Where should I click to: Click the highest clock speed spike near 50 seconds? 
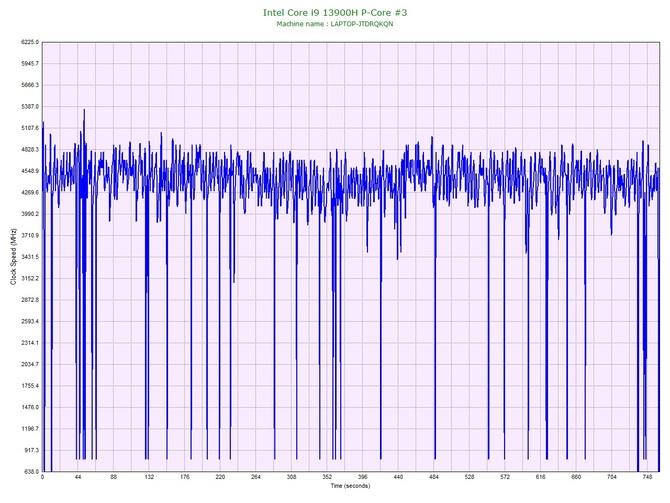click(x=84, y=111)
